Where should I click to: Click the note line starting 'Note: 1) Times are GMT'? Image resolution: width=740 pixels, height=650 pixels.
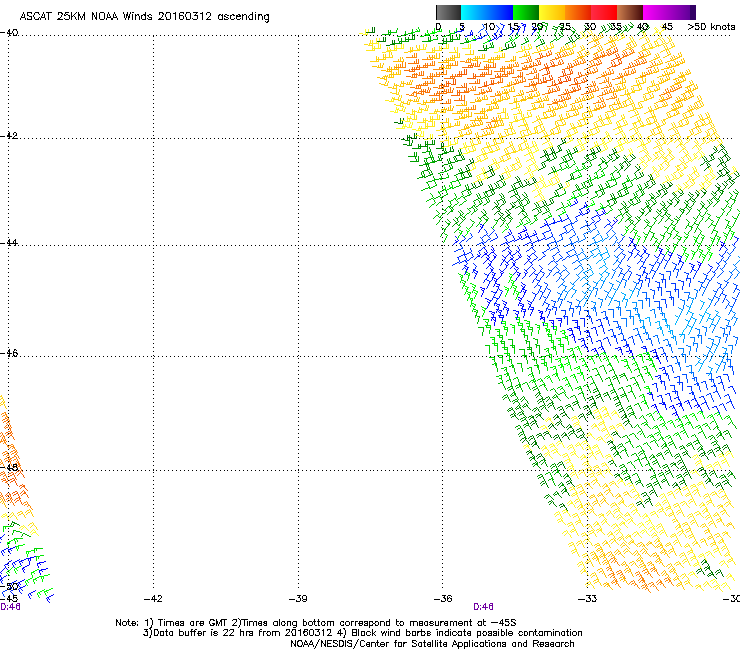[316, 623]
